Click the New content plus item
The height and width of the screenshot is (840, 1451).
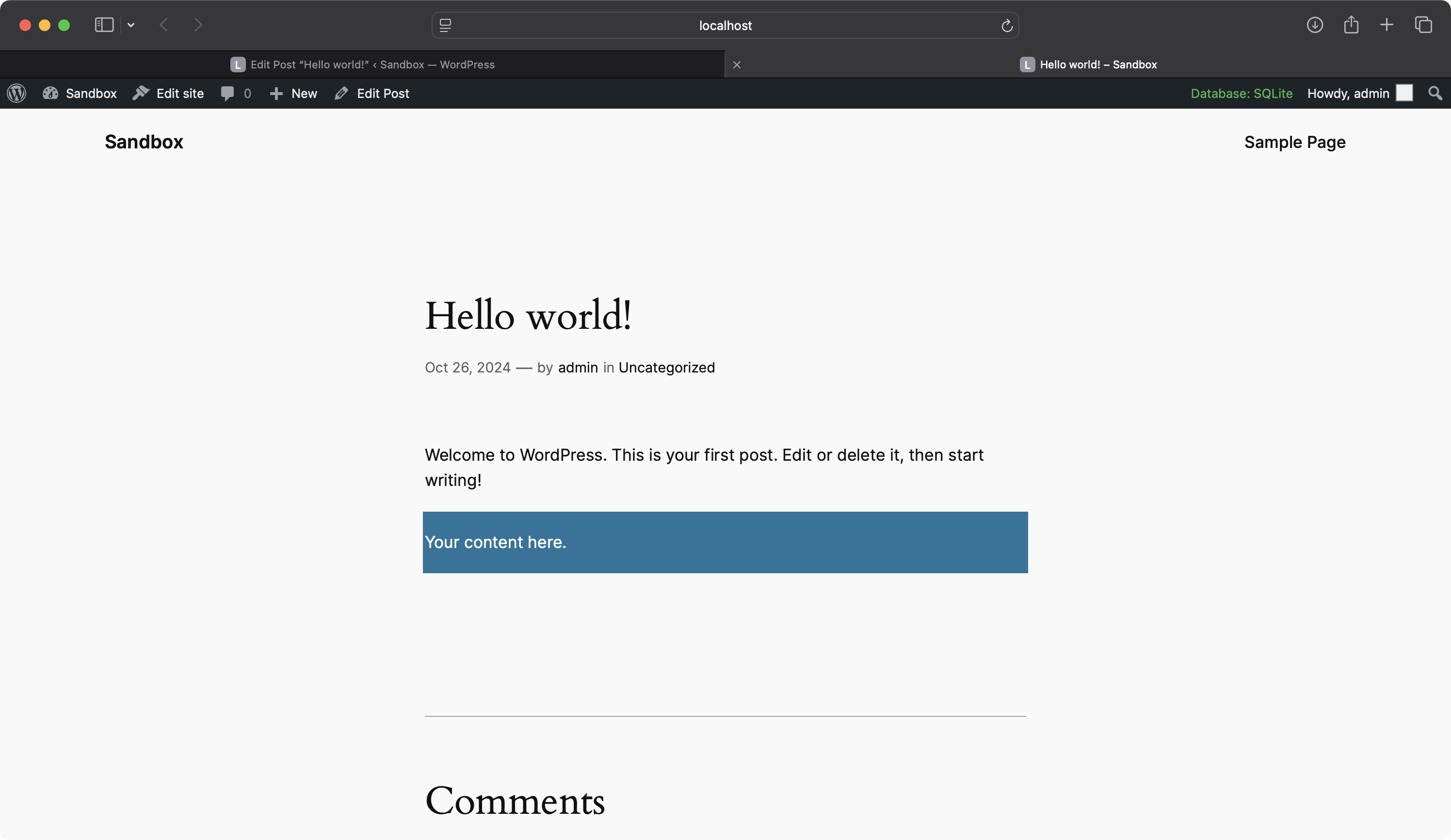tap(293, 93)
